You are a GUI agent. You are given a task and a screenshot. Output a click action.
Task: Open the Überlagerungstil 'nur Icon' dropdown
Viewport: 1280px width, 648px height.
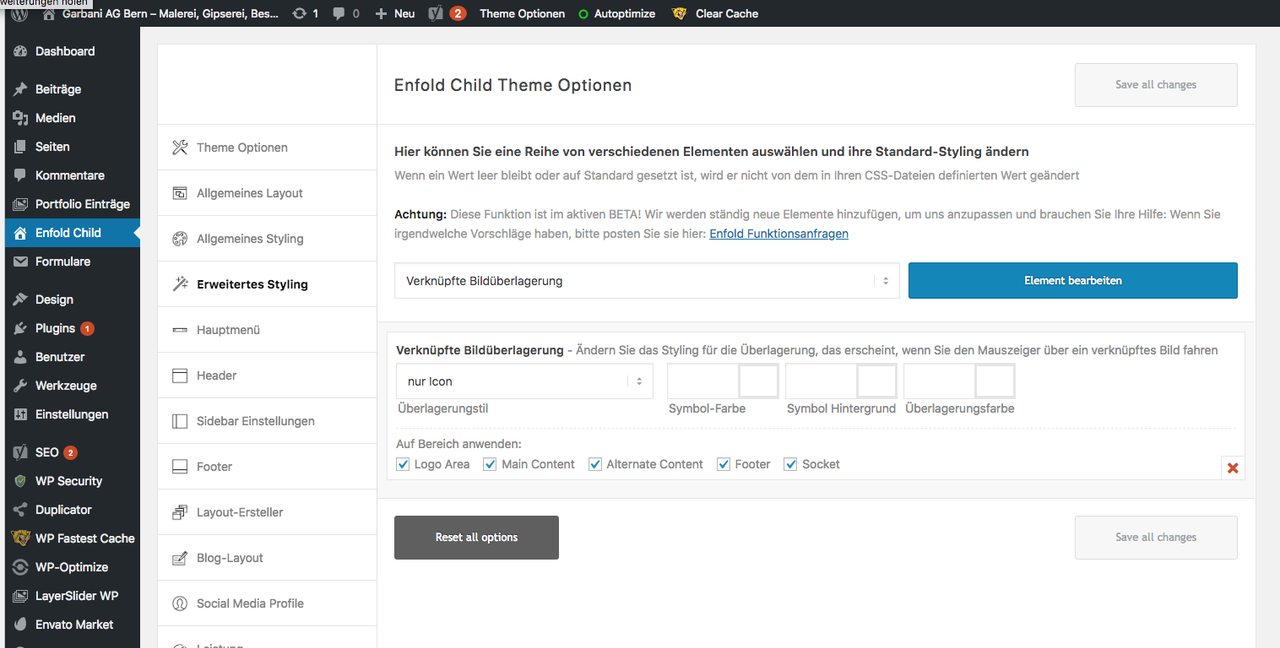click(525, 381)
